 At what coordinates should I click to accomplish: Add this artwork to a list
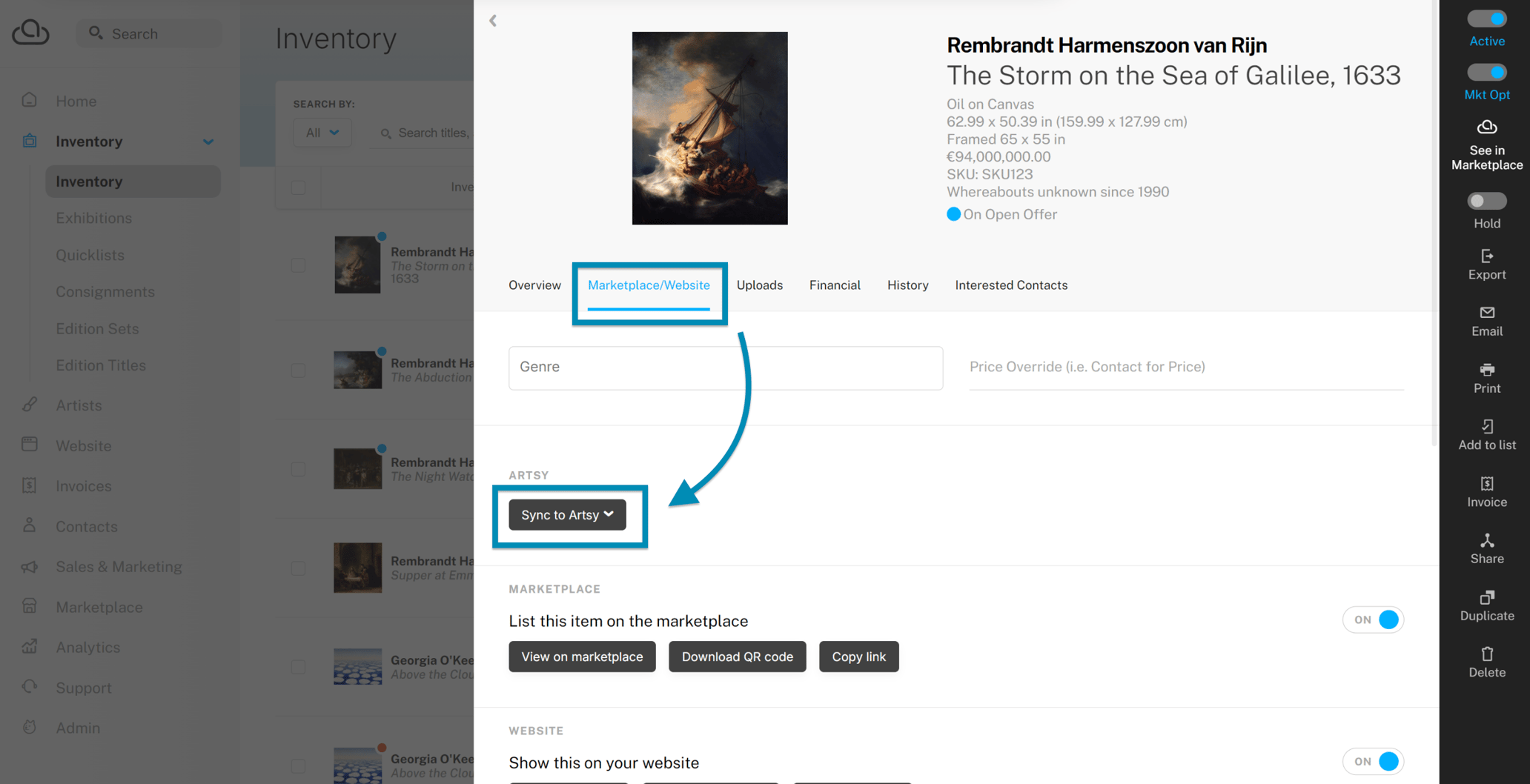click(1486, 434)
